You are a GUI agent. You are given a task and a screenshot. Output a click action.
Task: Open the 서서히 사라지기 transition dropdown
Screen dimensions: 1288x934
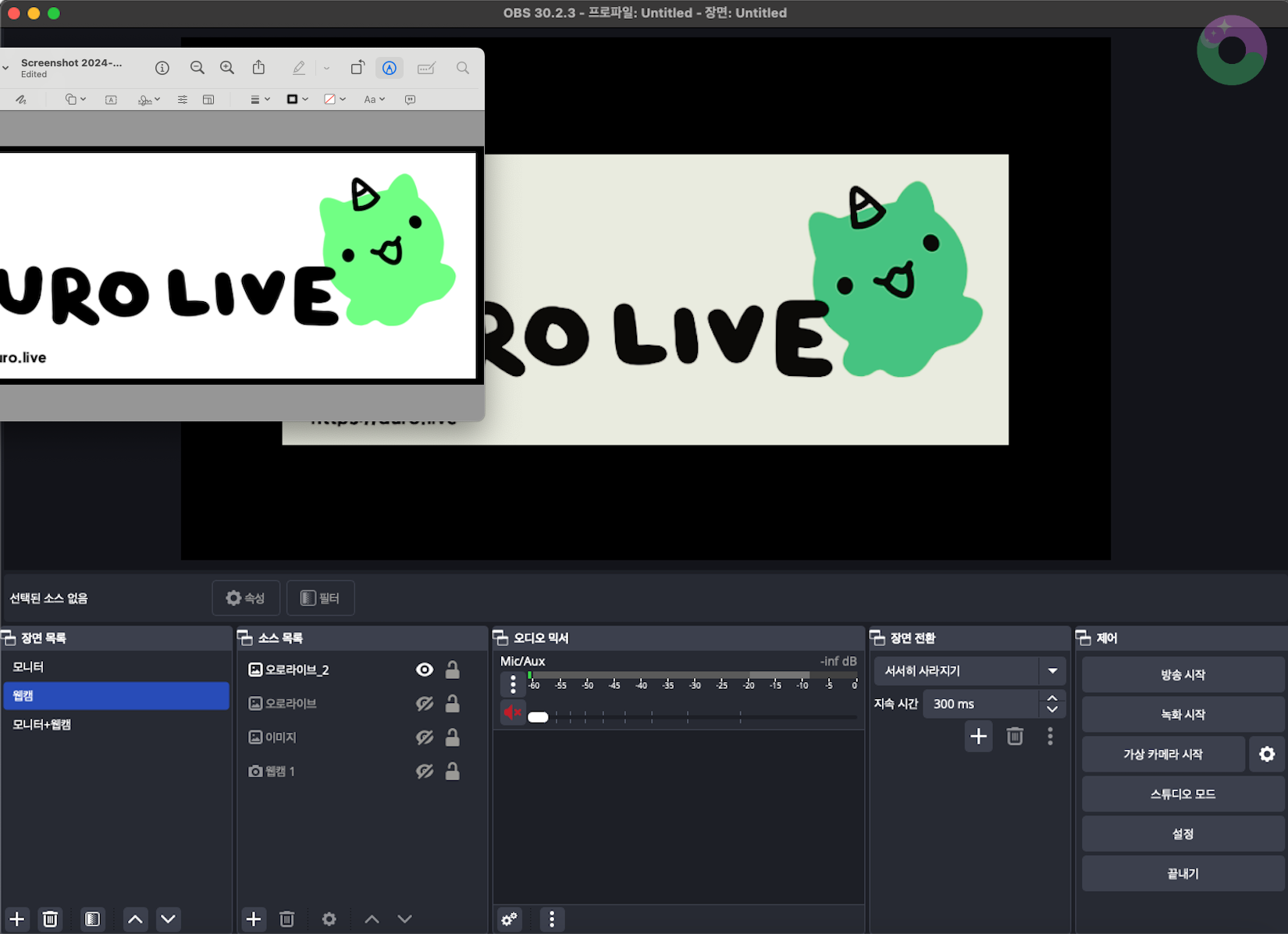pyautogui.click(x=970, y=670)
